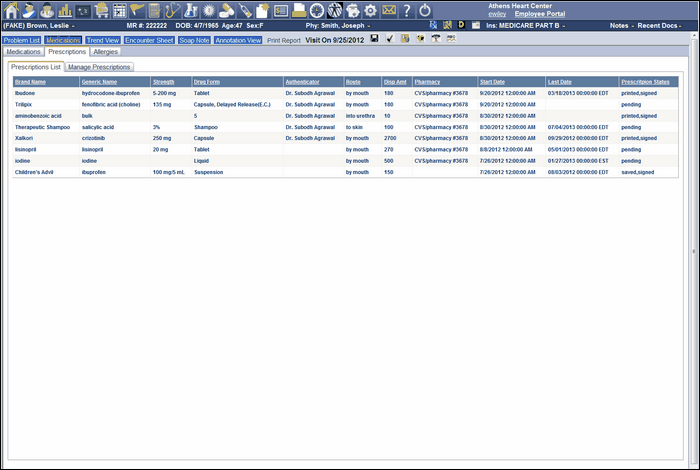Image resolution: width=700 pixels, height=470 pixels.
Task: Click the pills medication icon
Action: pos(226,10)
